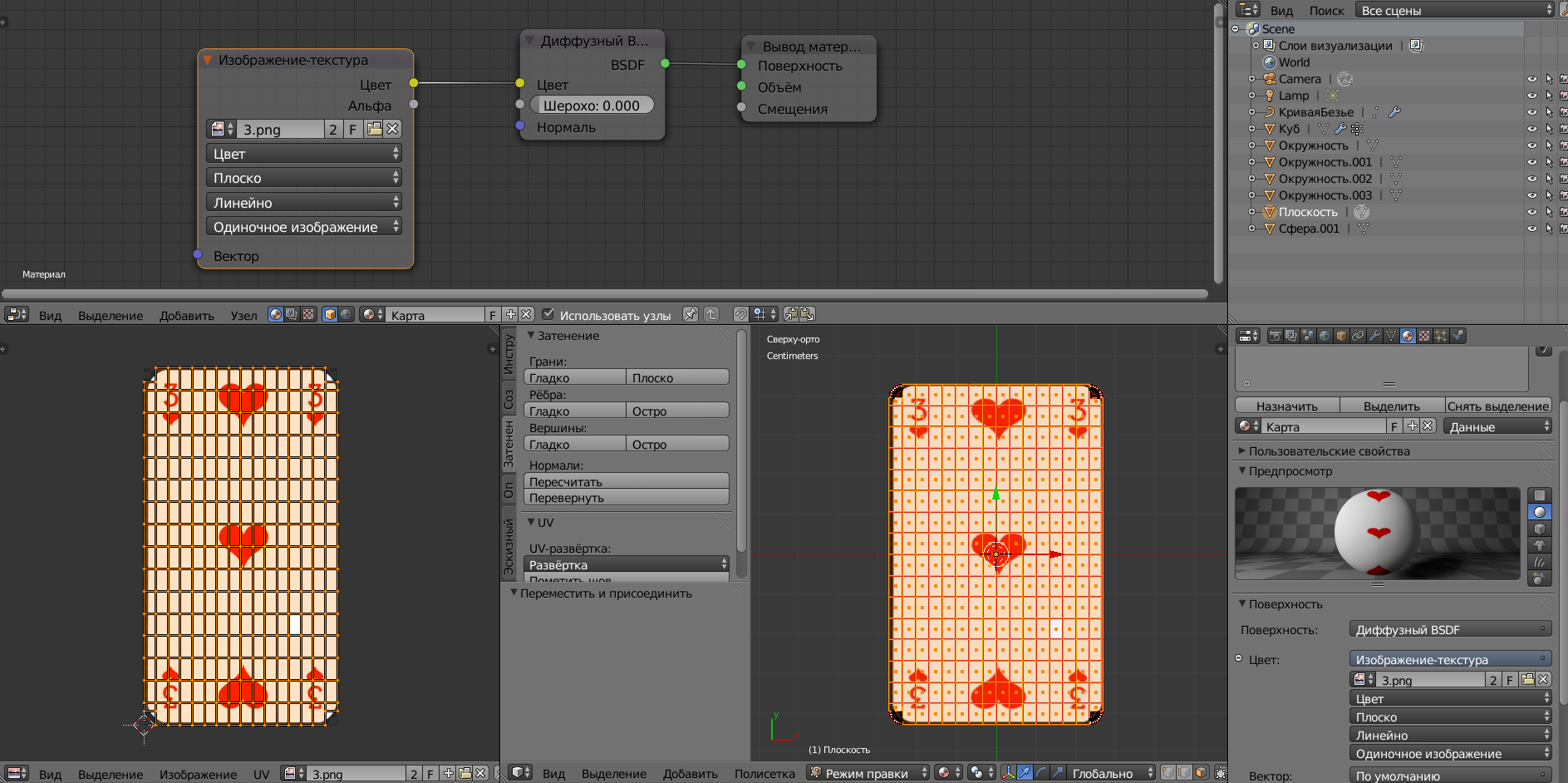Toggle visibility eye for Куб
This screenshot has width=1568, height=783.
(x=1532, y=129)
